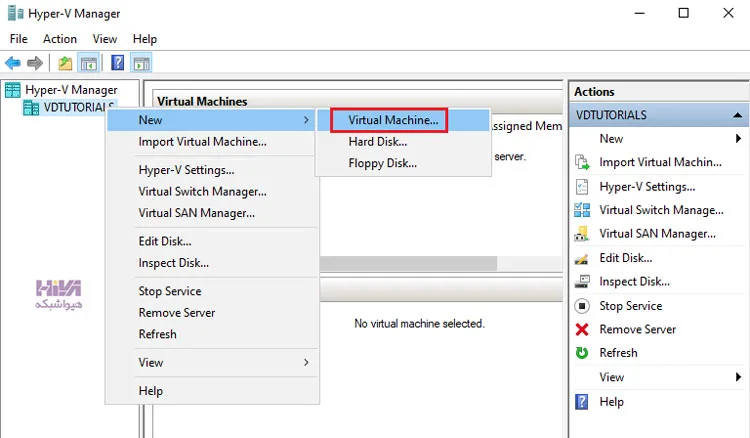Screen dimensions: 750x438
Task: Click the horizontal scrollbar in Virtual Machines list
Action: (409, 263)
